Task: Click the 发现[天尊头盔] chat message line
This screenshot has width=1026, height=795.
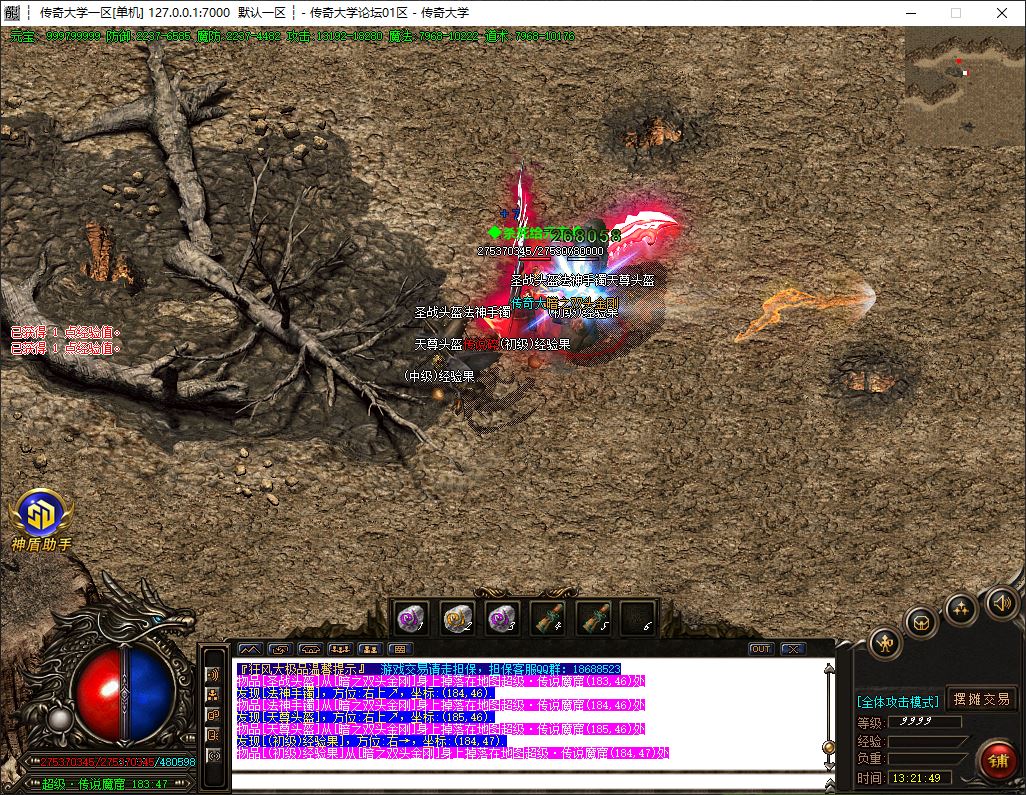Action: click(364, 717)
